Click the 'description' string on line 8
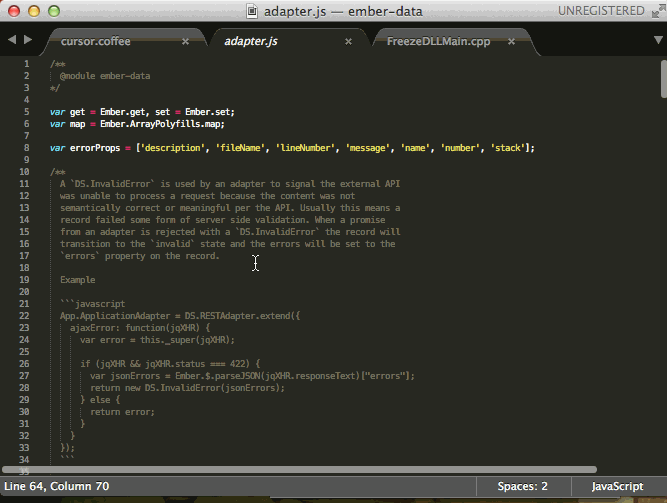Image resolution: width=667 pixels, height=503 pixels. 173,148
